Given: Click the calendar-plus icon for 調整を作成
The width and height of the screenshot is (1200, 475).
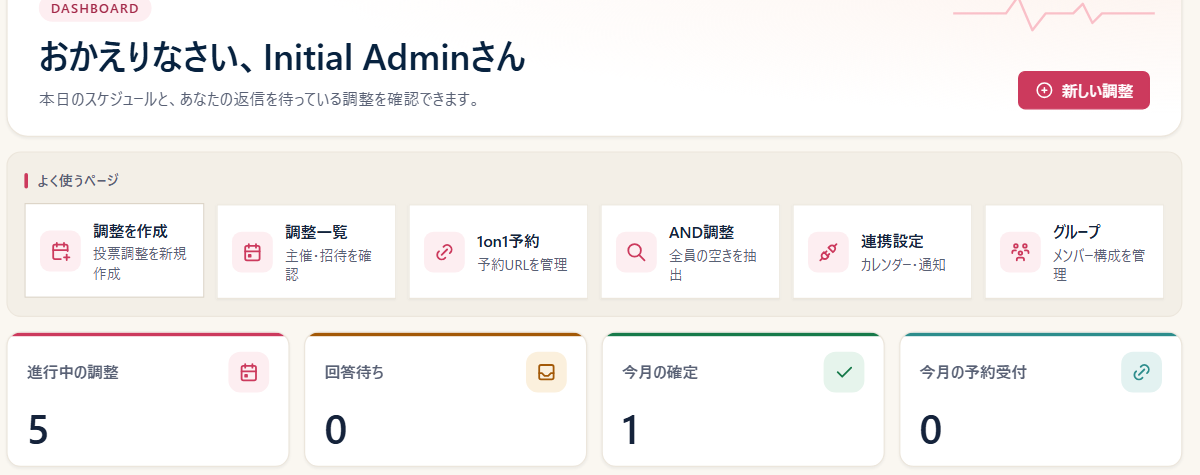Looking at the screenshot, I should tap(60, 251).
